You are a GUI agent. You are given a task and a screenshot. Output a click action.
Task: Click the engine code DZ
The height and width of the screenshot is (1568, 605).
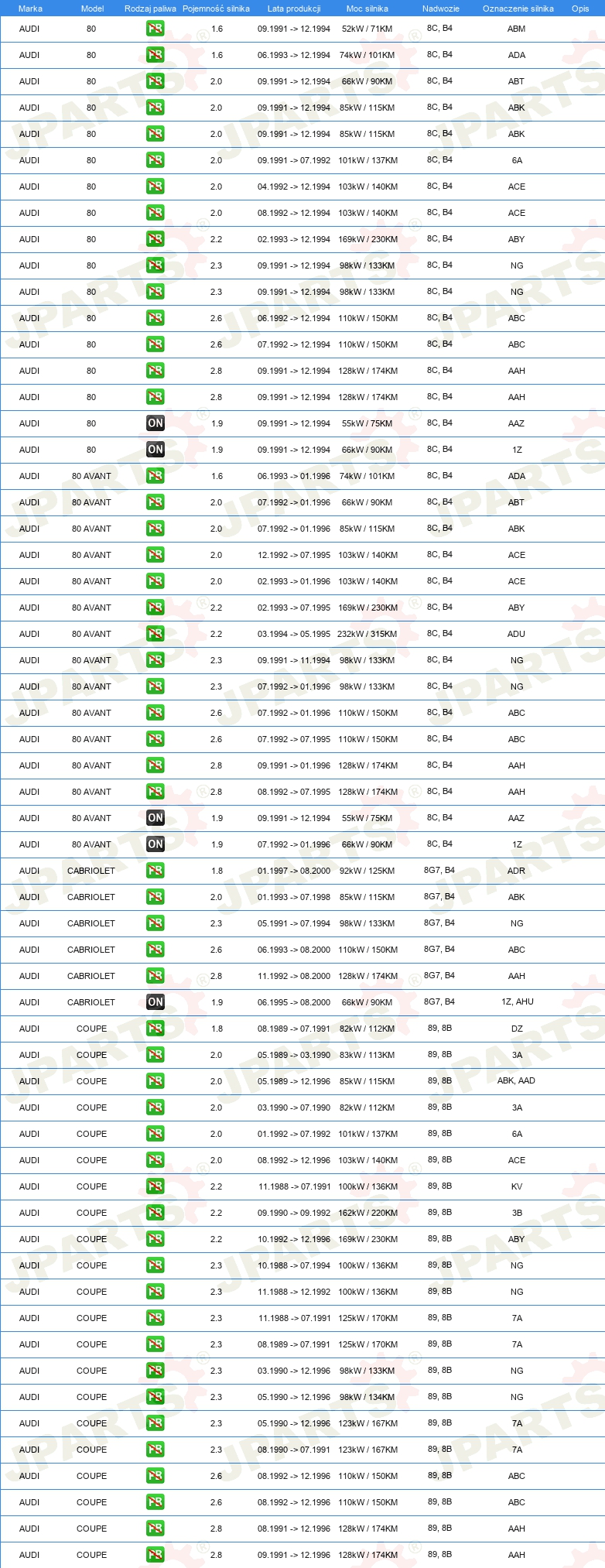517,1029
